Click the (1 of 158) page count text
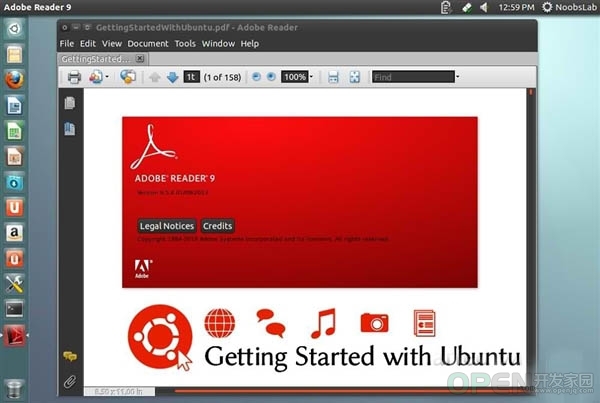Viewport: 600px width, 403px height. tap(222, 77)
